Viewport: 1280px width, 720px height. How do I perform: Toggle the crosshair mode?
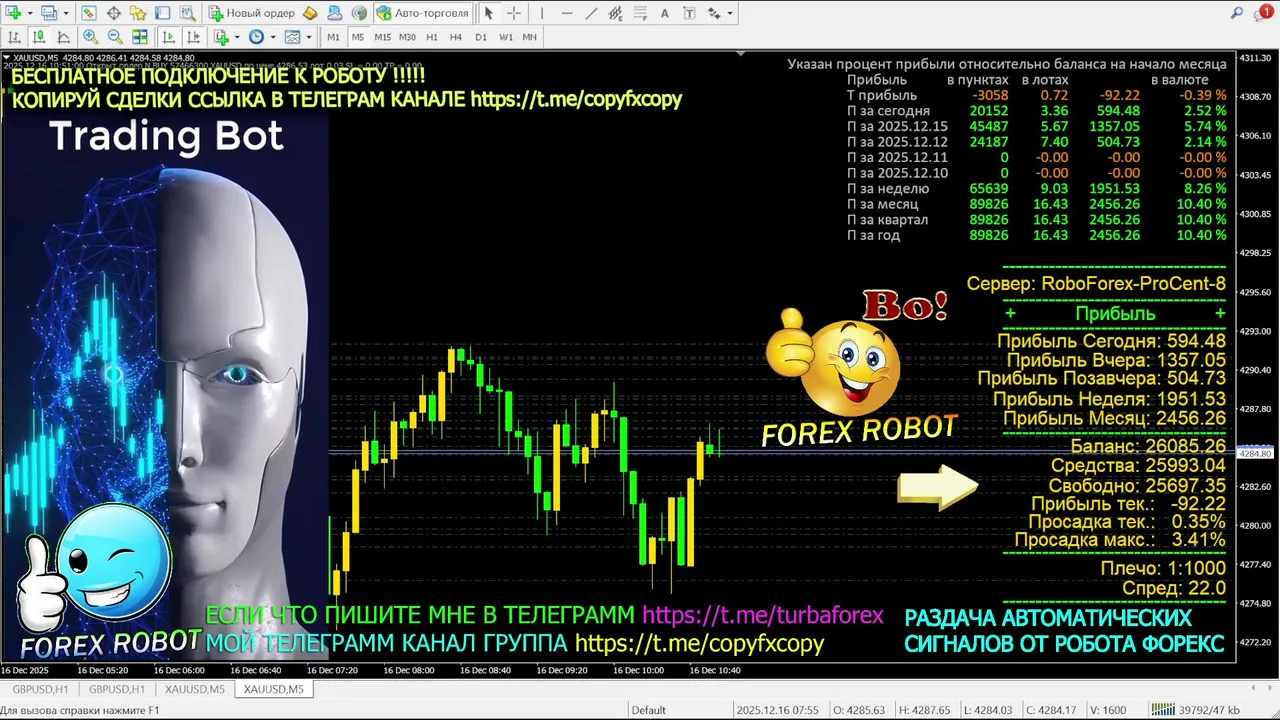click(514, 13)
